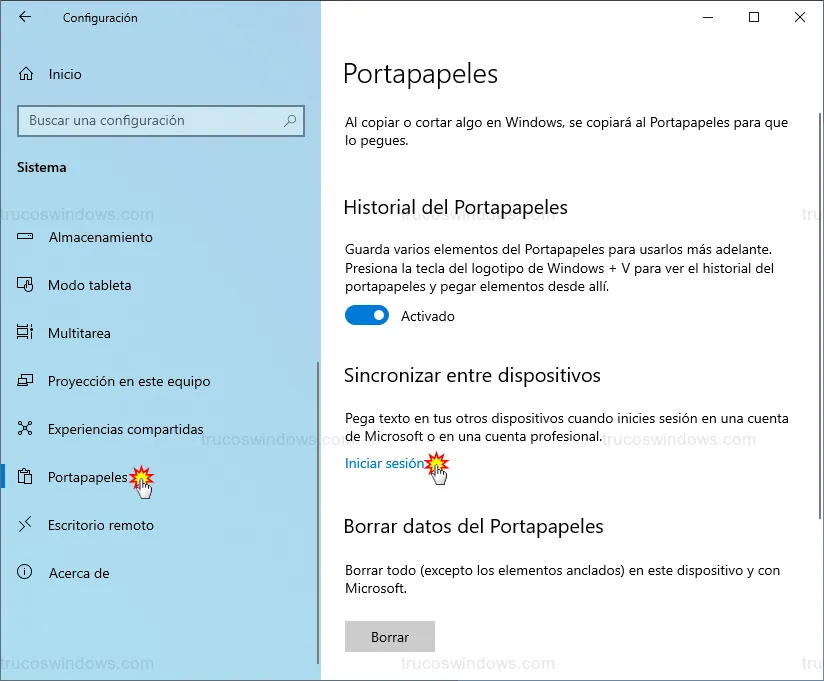The height and width of the screenshot is (681, 824).
Task: Open the Almacenamiento settings page
Action: point(100,237)
